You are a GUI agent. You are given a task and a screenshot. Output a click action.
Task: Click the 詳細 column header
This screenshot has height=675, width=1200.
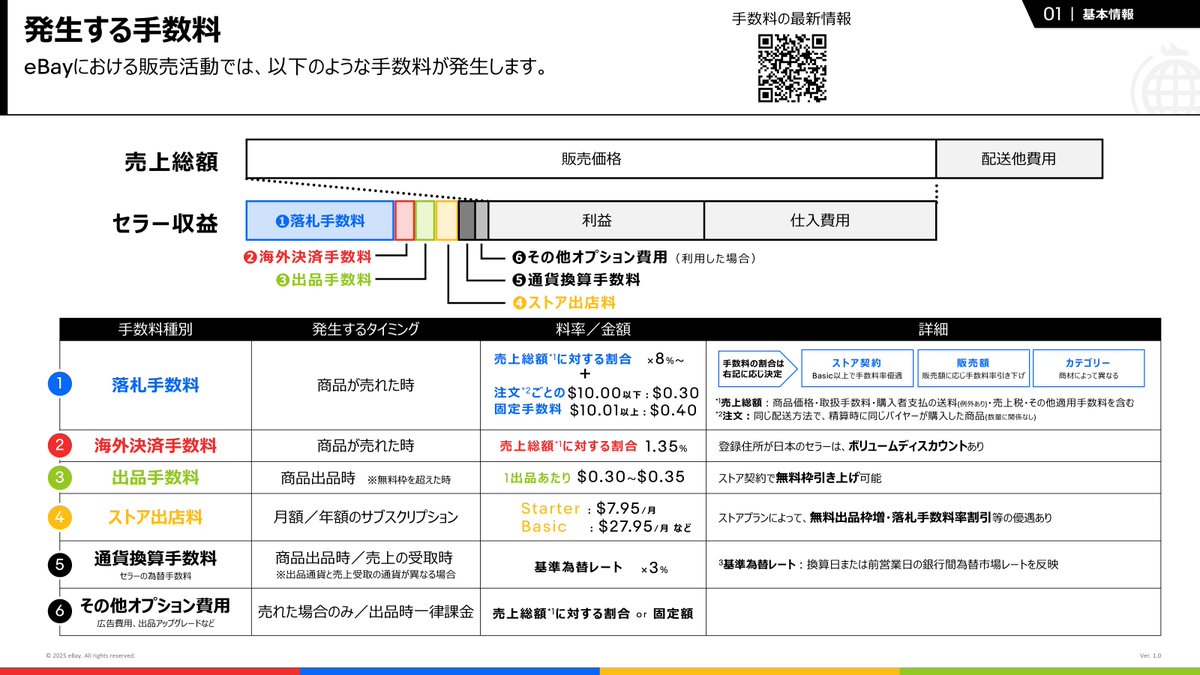tap(934, 328)
